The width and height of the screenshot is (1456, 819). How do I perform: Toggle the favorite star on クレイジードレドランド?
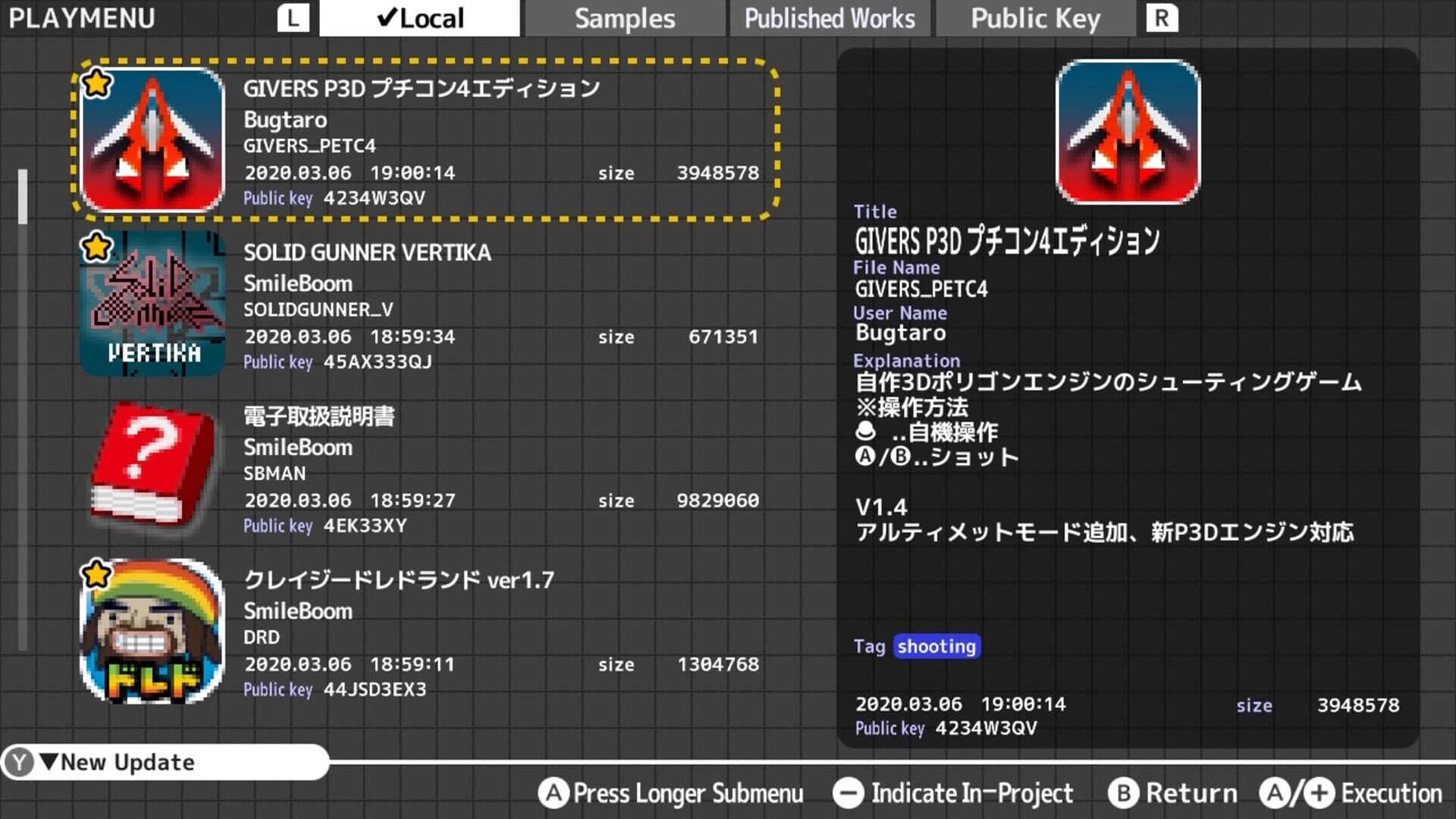95,575
